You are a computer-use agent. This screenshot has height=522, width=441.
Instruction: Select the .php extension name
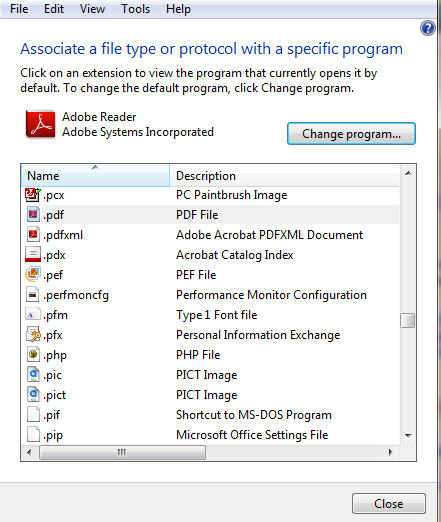55,355
